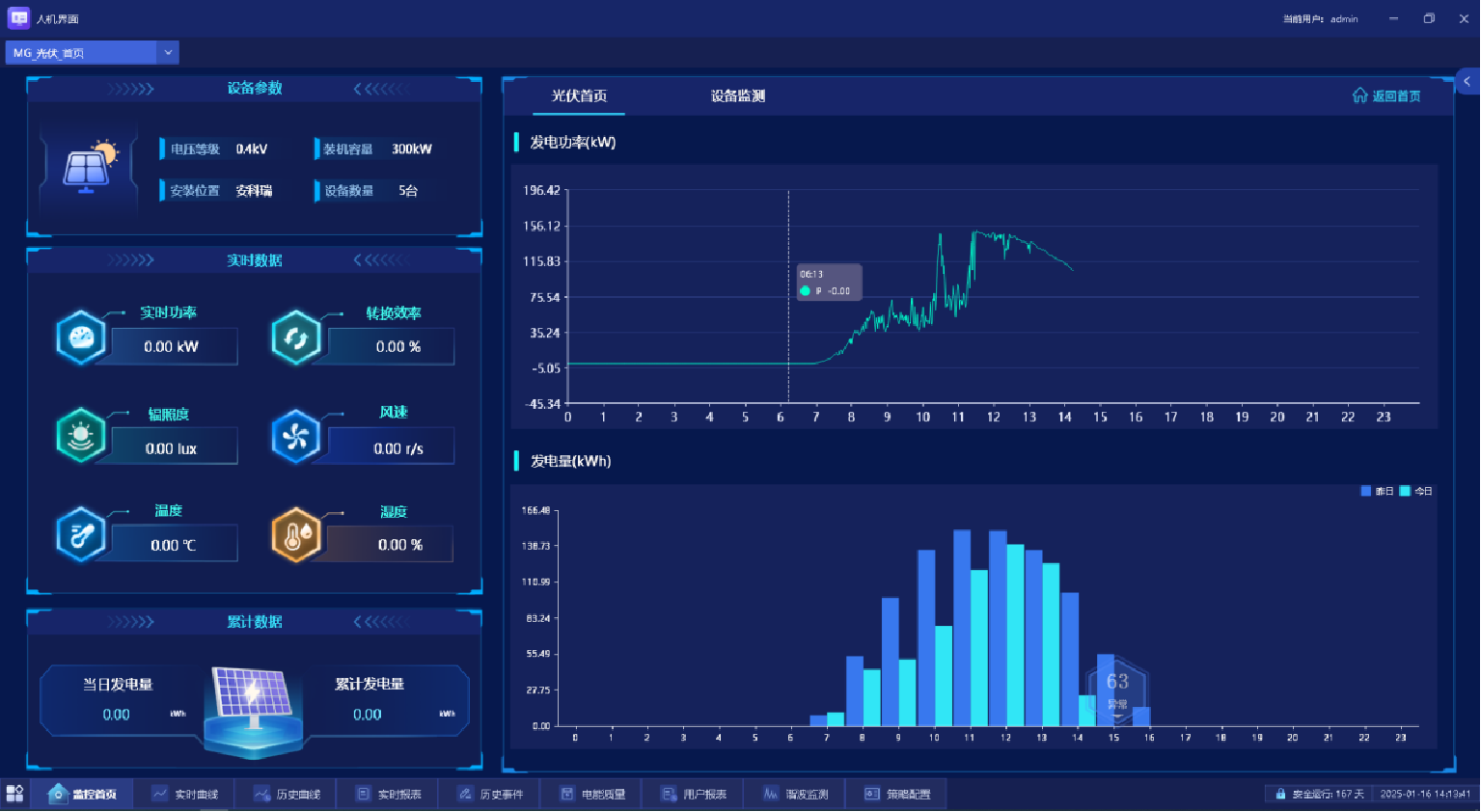Image resolution: width=1481 pixels, height=812 pixels.
Task: Expand the collapsed side panel arrow at right edge
Action: [x=1467, y=82]
